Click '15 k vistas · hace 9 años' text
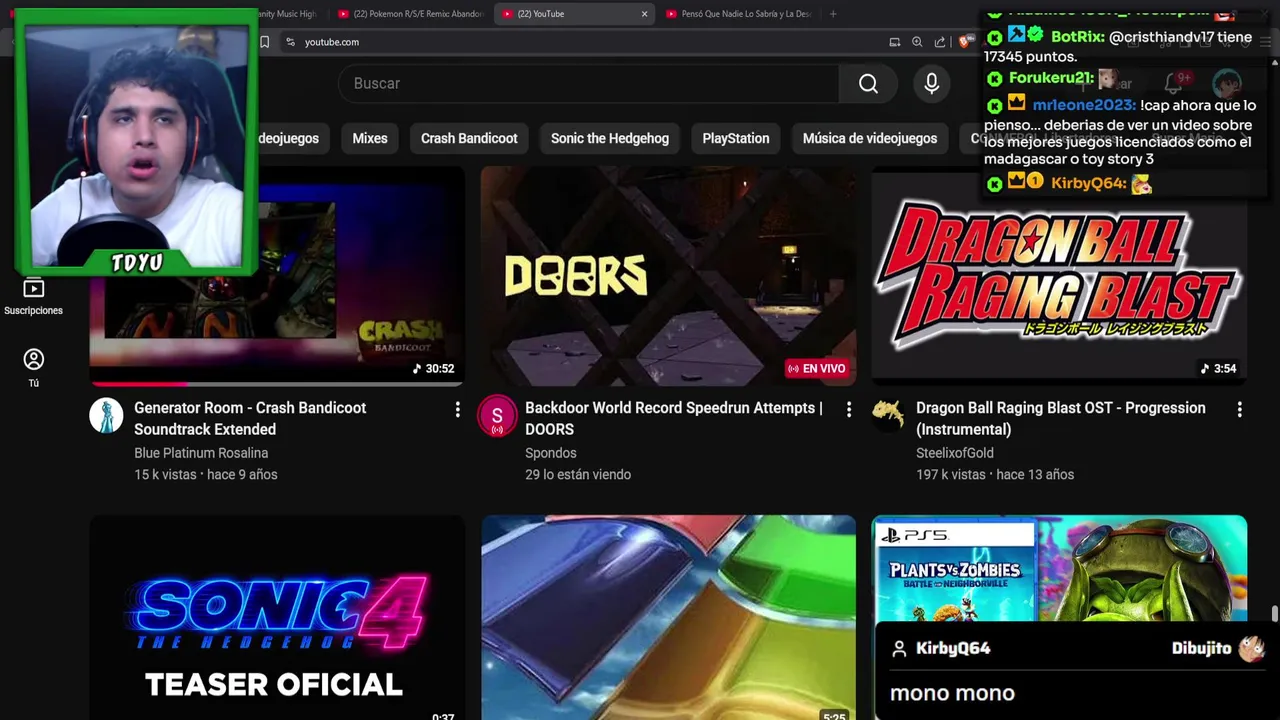 tap(206, 475)
